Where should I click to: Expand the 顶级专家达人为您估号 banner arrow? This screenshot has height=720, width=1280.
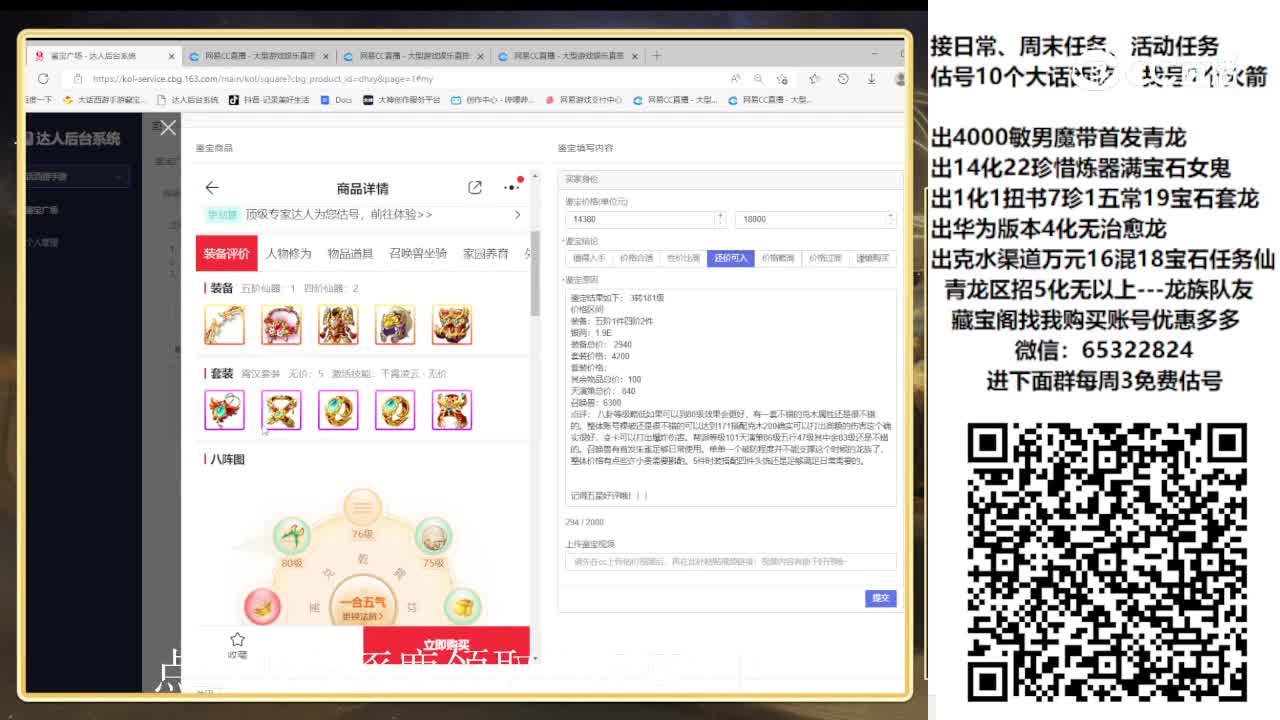[517, 214]
